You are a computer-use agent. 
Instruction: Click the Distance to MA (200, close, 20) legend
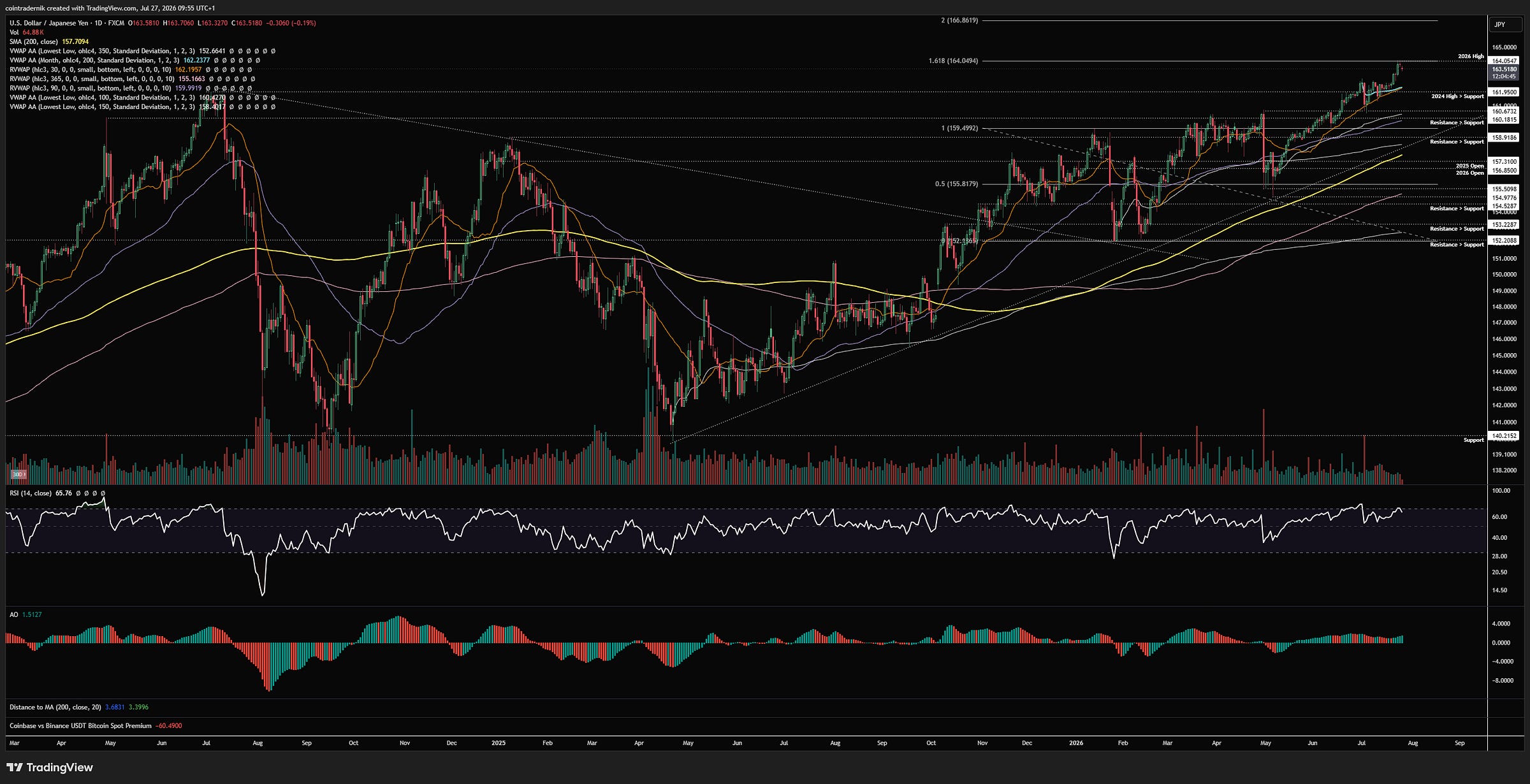tap(79, 707)
